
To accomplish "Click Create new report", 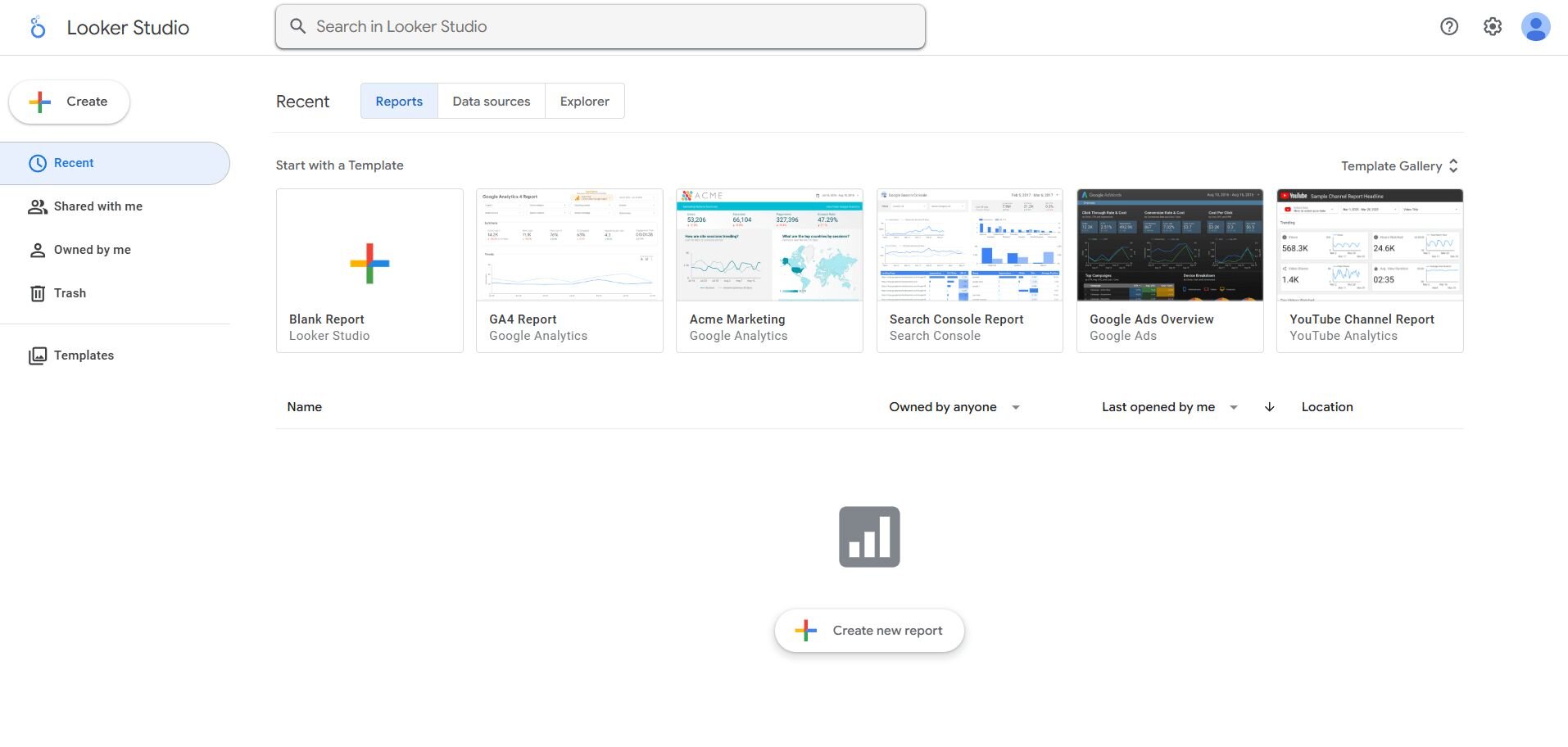I will (869, 631).
